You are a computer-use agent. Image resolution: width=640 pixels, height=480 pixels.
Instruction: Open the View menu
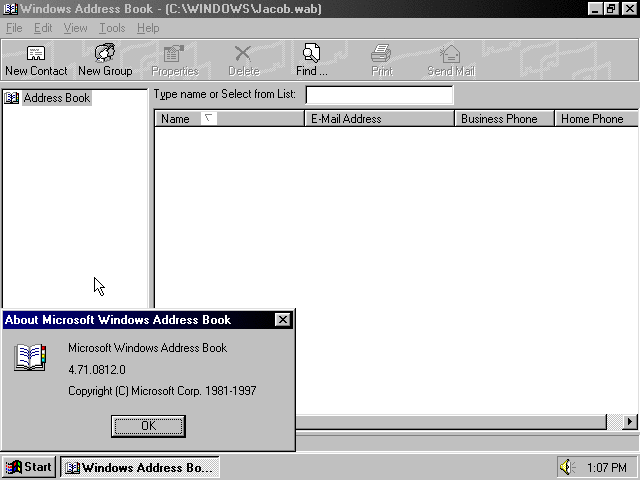point(75,28)
